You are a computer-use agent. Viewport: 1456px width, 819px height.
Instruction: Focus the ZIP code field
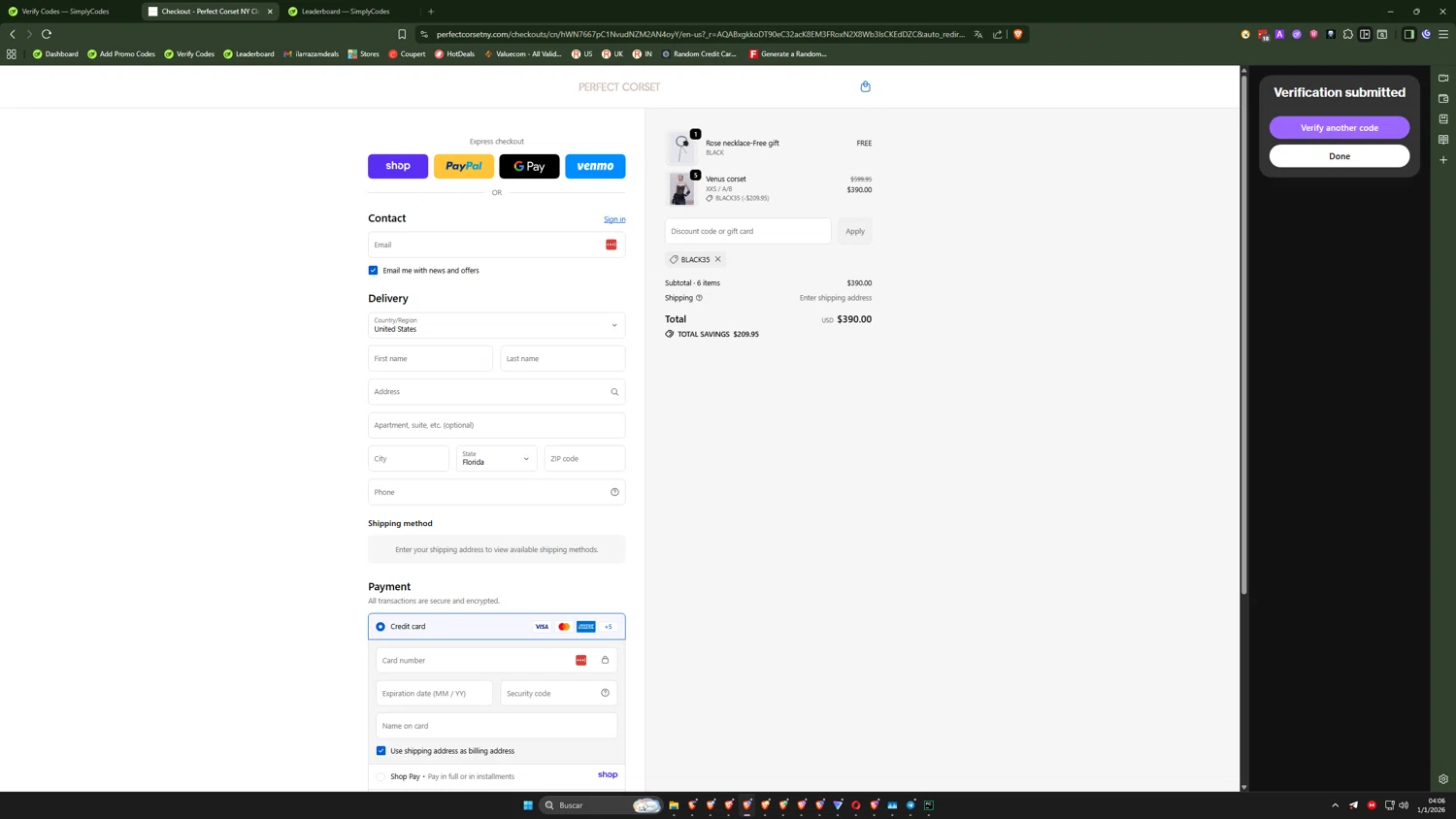(584, 458)
